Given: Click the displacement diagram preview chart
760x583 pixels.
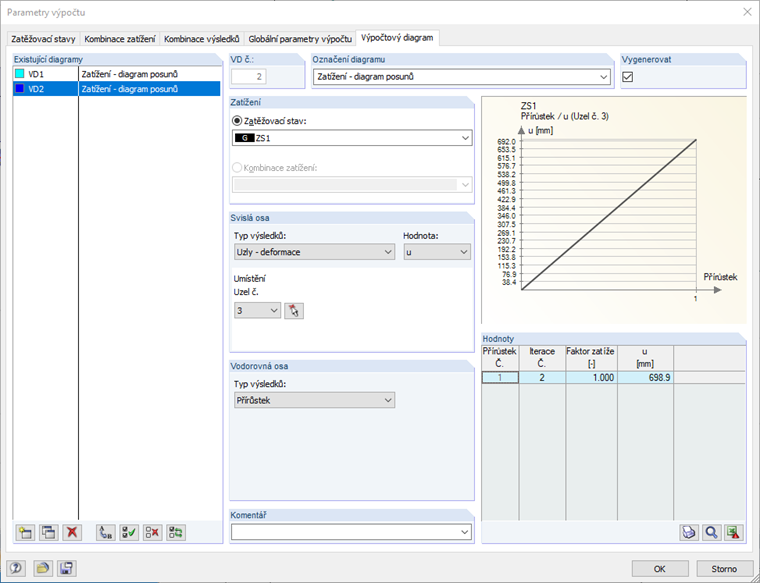Looking at the screenshot, I should point(614,210).
